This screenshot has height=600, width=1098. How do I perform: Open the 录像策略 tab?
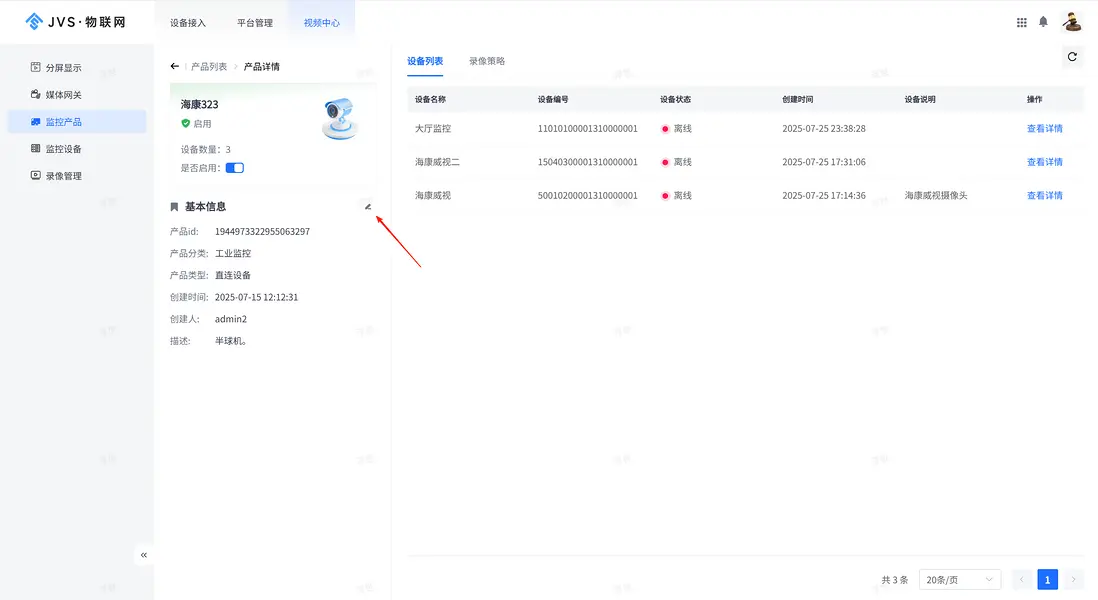point(487,62)
